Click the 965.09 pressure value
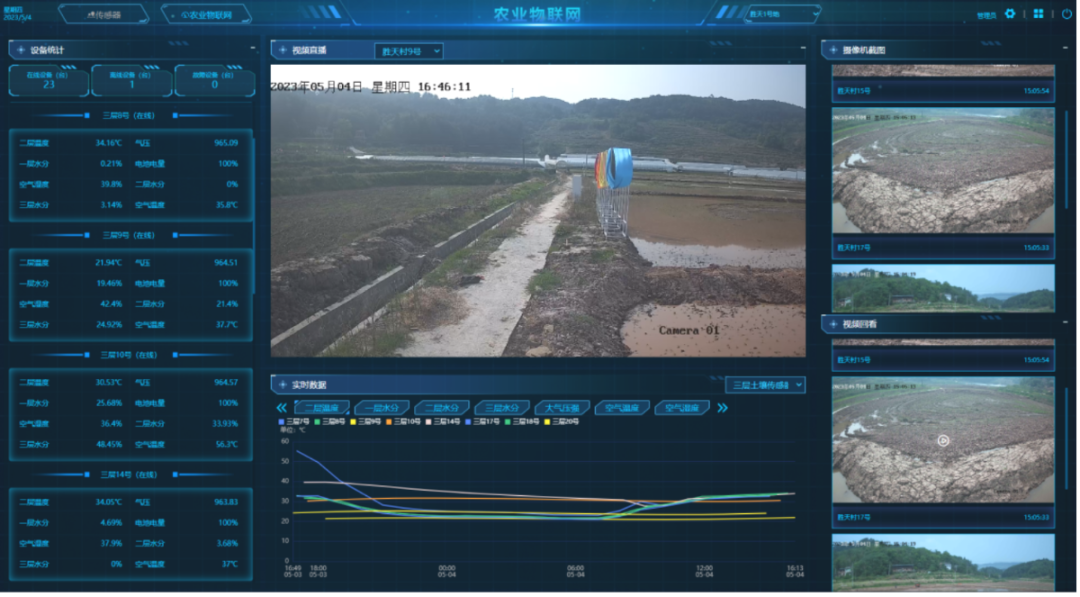 click(226, 143)
